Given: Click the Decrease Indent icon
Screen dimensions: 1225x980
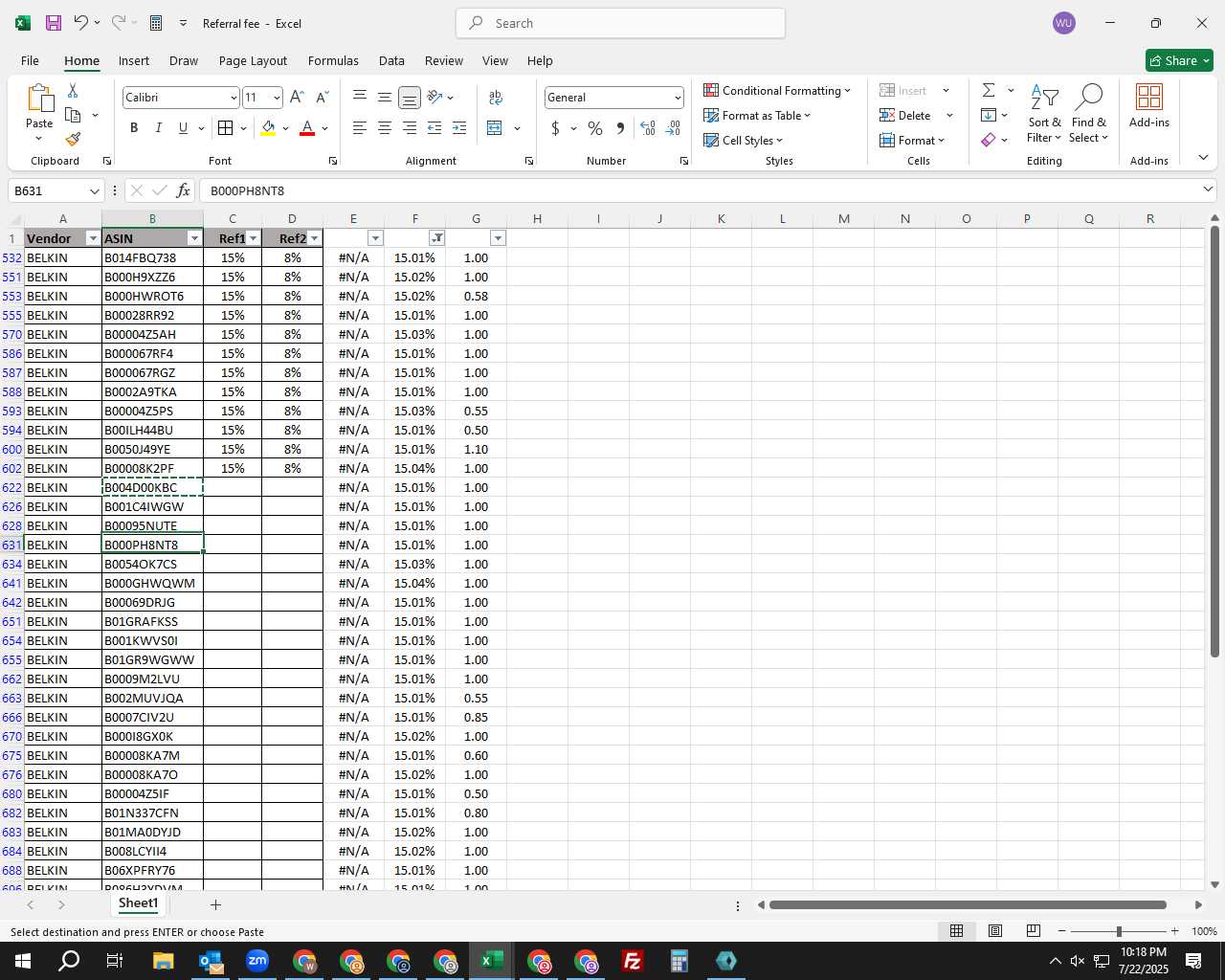Looking at the screenshot, I should pos(434,128).
